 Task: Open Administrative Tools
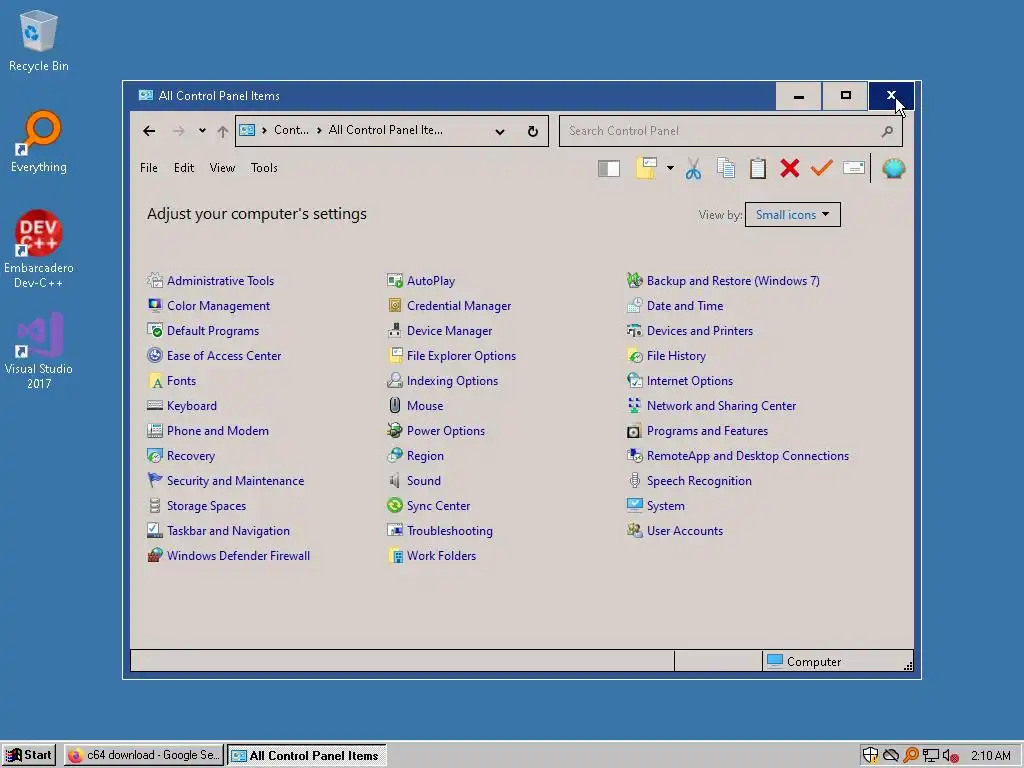220,281
